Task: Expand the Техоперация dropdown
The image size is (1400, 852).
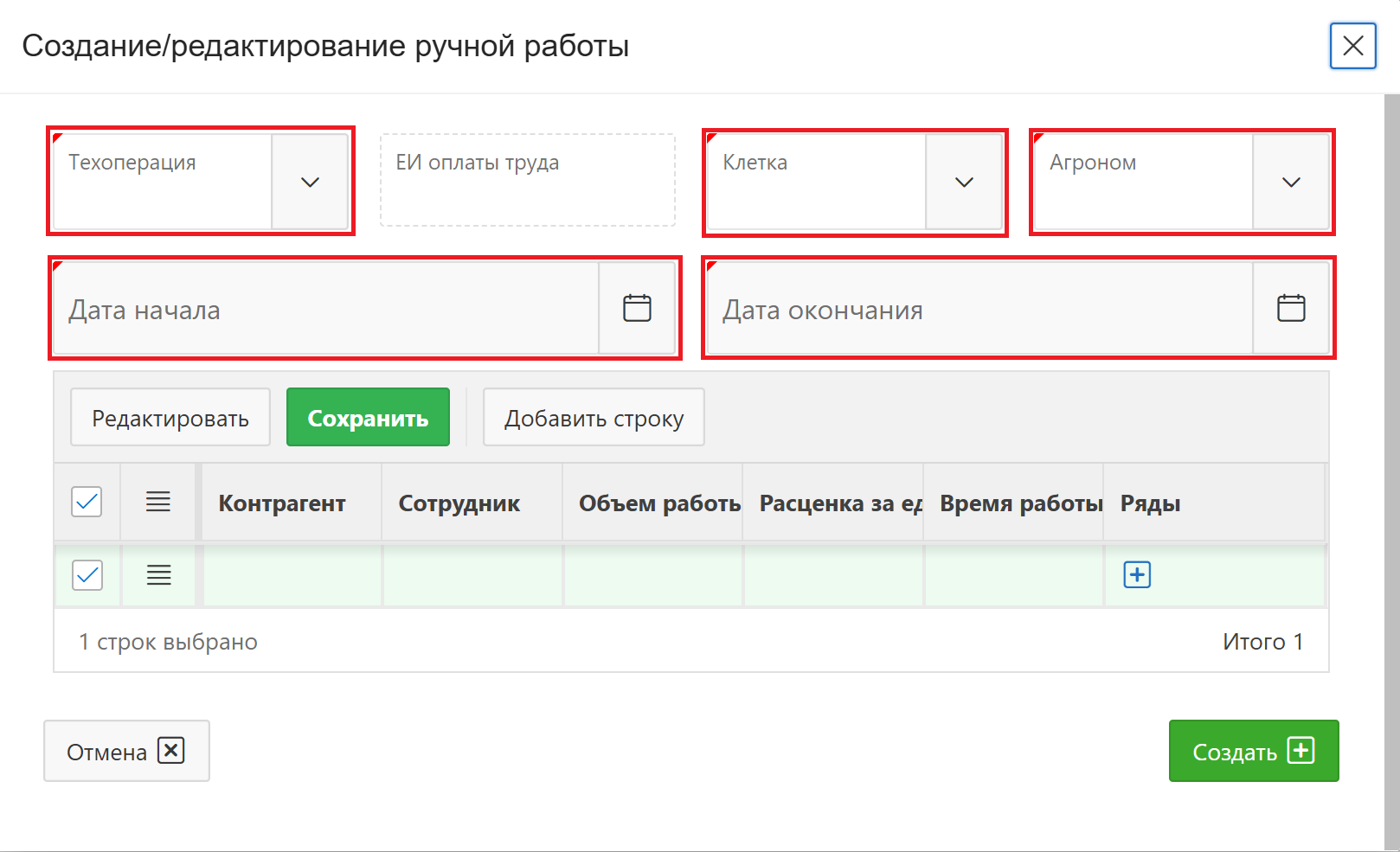Action: [310, 182]
